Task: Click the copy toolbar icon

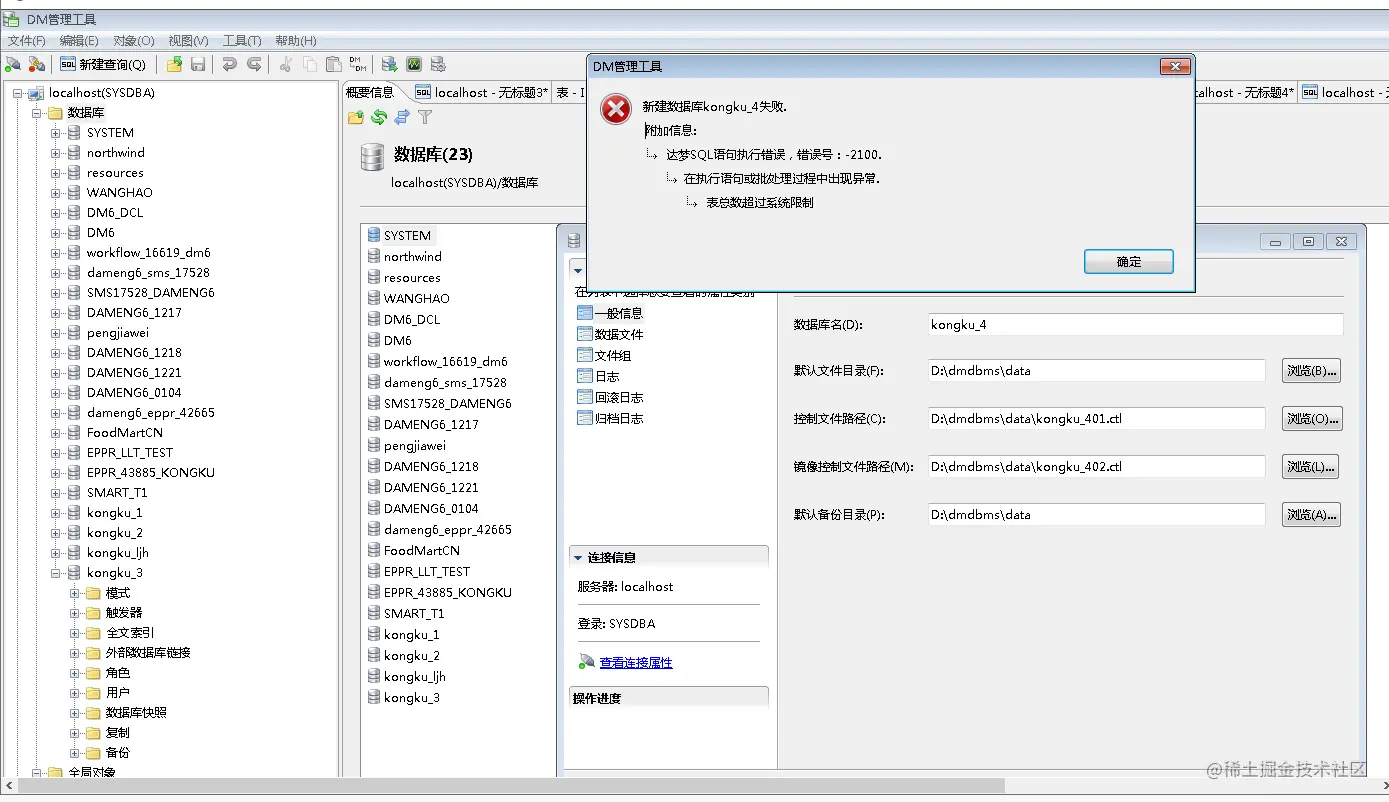Action: [x=310, y=65]
